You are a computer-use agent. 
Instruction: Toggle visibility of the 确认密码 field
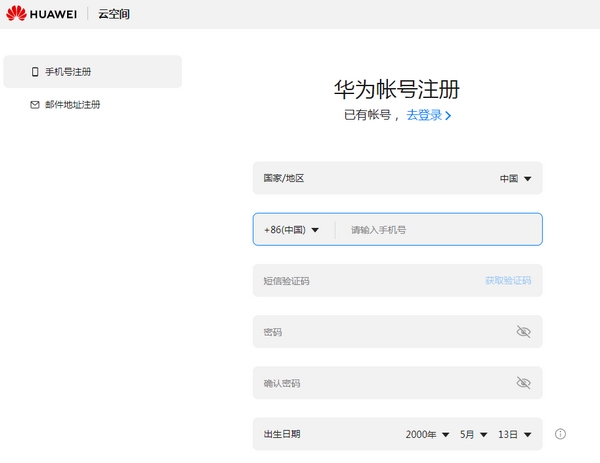point(523,383)
